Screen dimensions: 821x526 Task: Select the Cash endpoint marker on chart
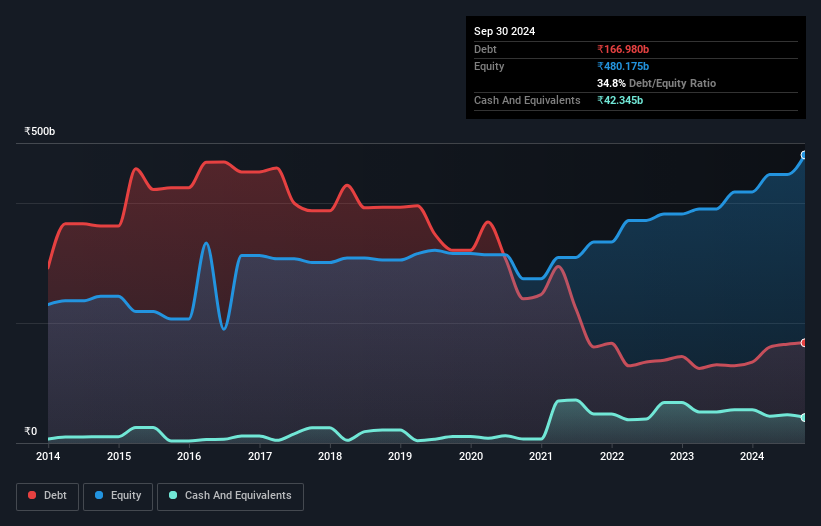804,418
